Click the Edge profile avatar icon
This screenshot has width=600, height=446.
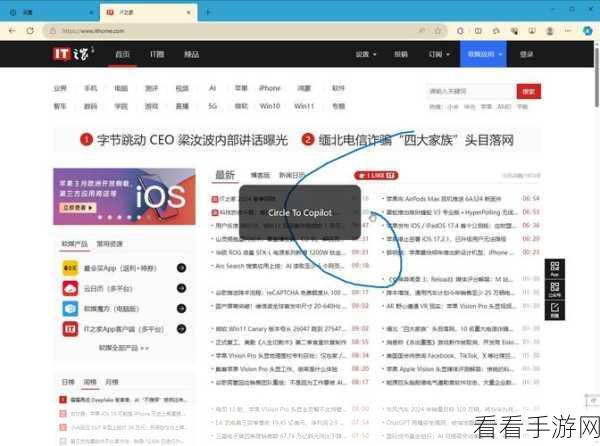click(550, 31)
